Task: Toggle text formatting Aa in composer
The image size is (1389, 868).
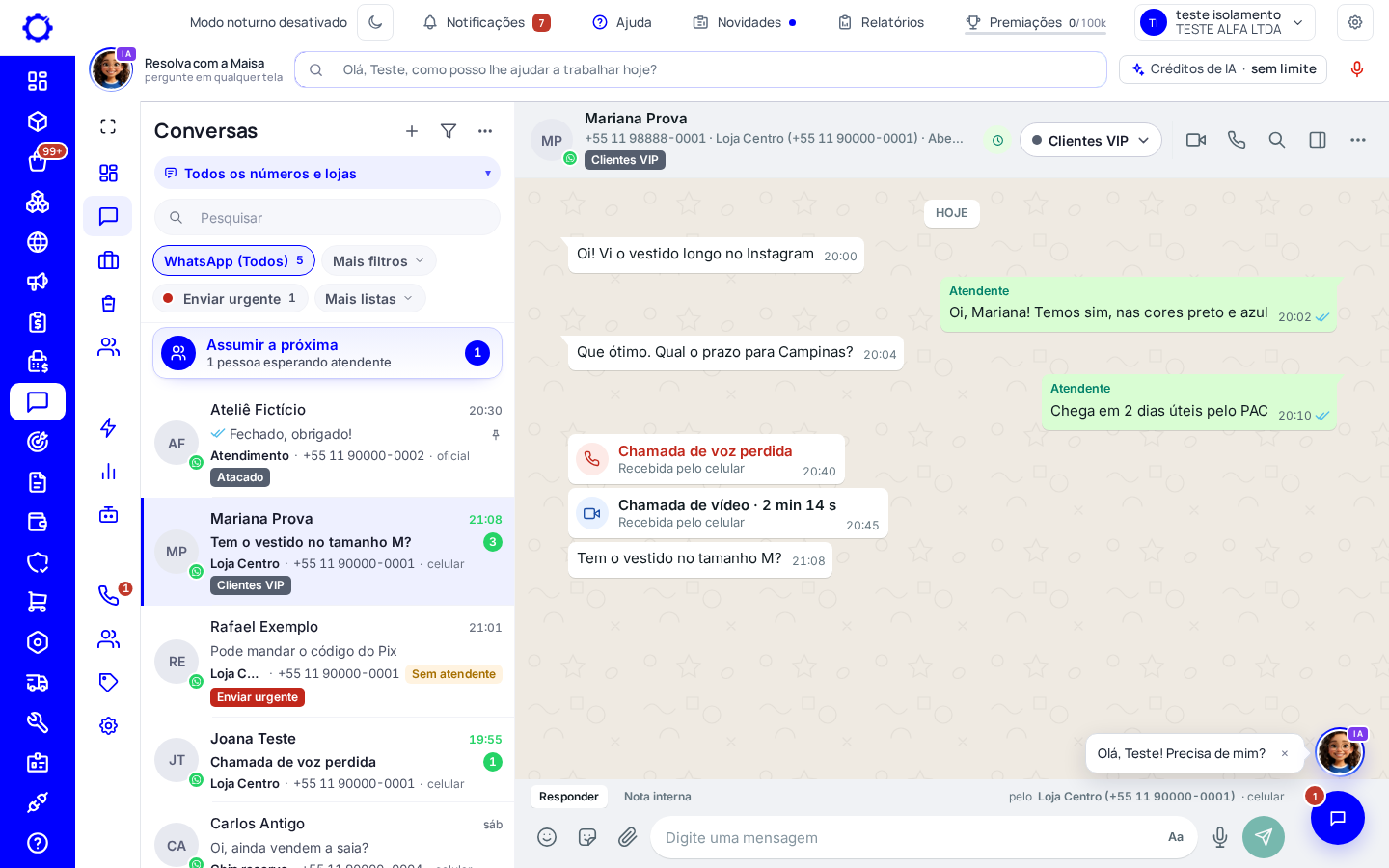Action: [1176, 837]
